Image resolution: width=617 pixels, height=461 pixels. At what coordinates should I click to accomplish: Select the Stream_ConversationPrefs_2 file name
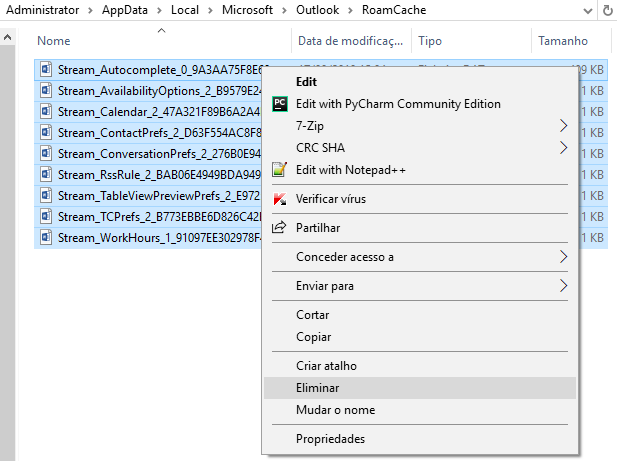pos(159,154)
